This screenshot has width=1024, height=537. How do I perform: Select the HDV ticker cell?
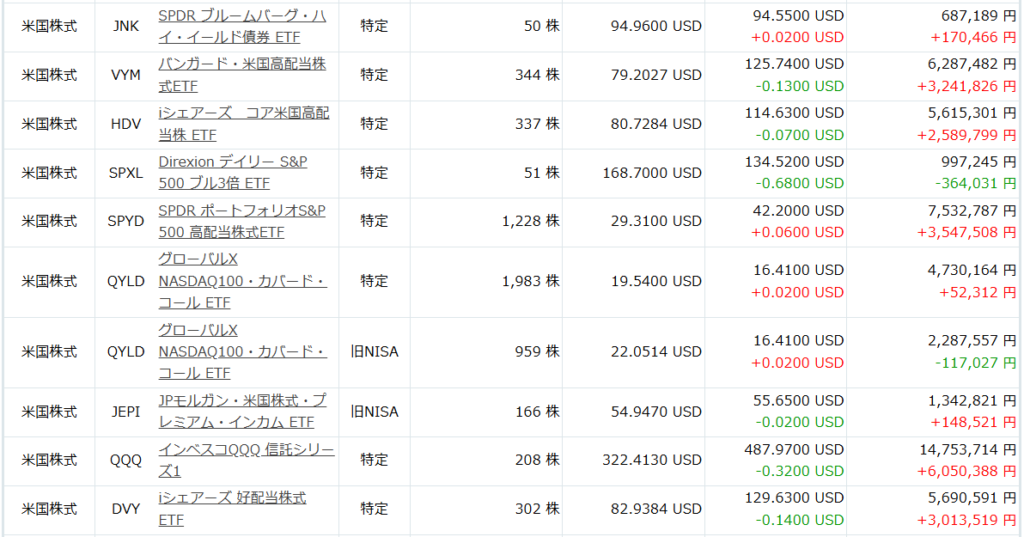pos(125,124)
